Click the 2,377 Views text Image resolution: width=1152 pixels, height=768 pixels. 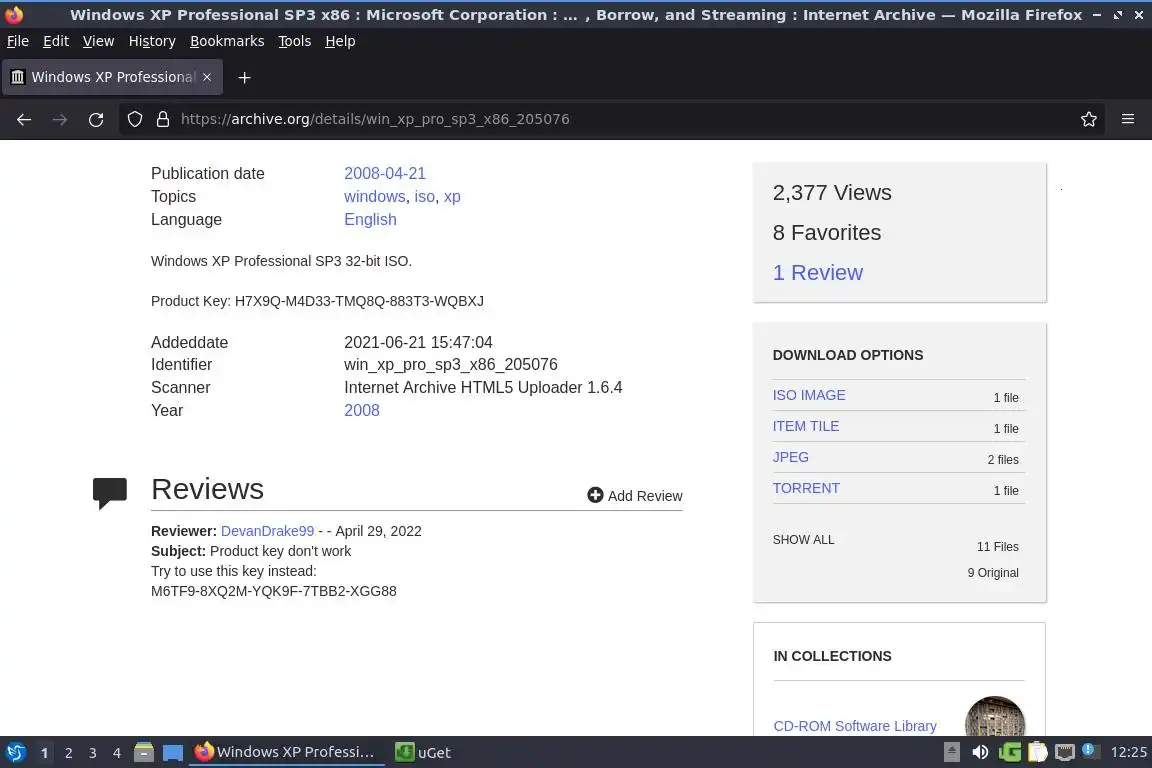tap(832, 193)
